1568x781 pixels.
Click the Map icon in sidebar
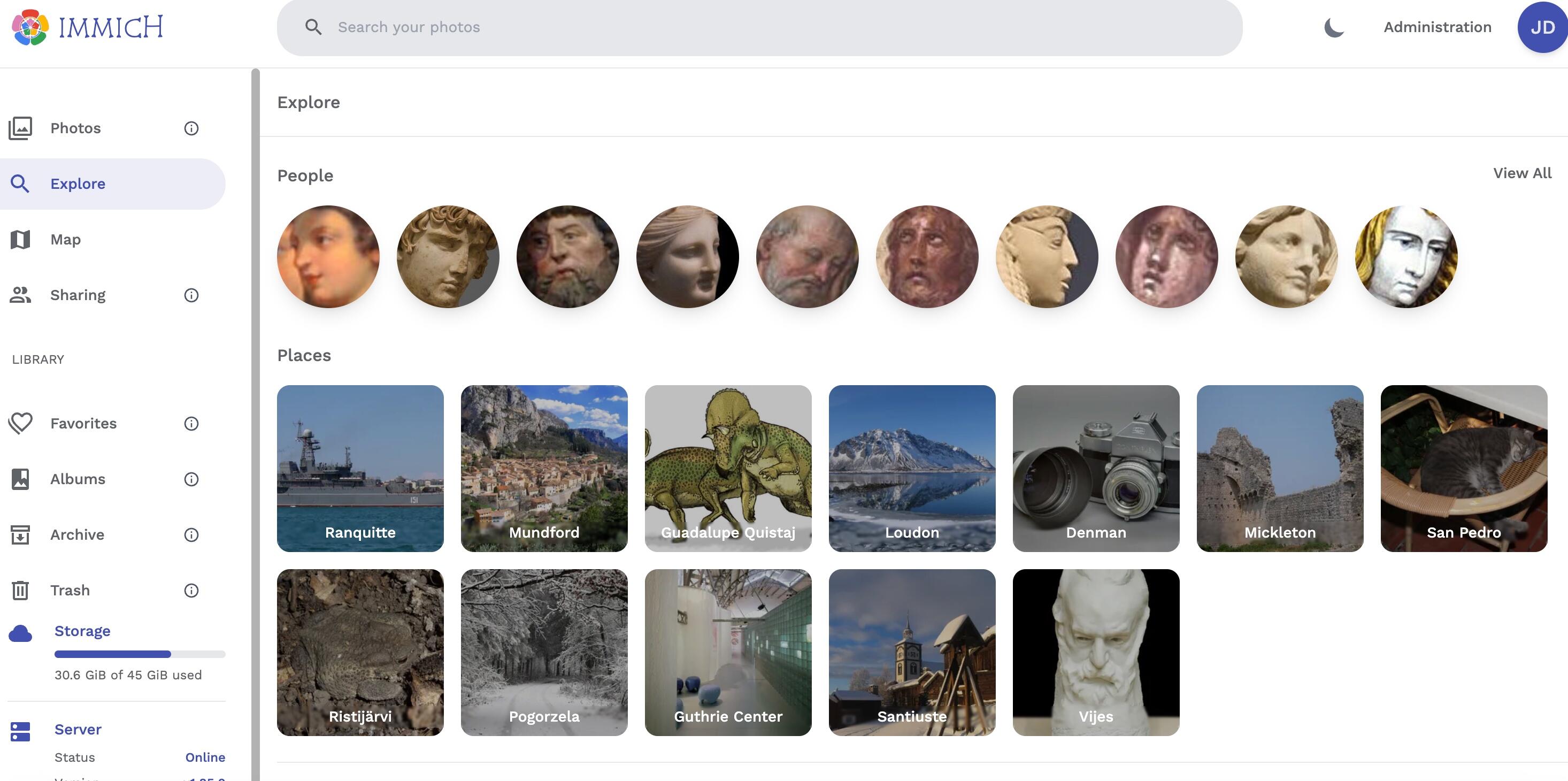[20, 239]
